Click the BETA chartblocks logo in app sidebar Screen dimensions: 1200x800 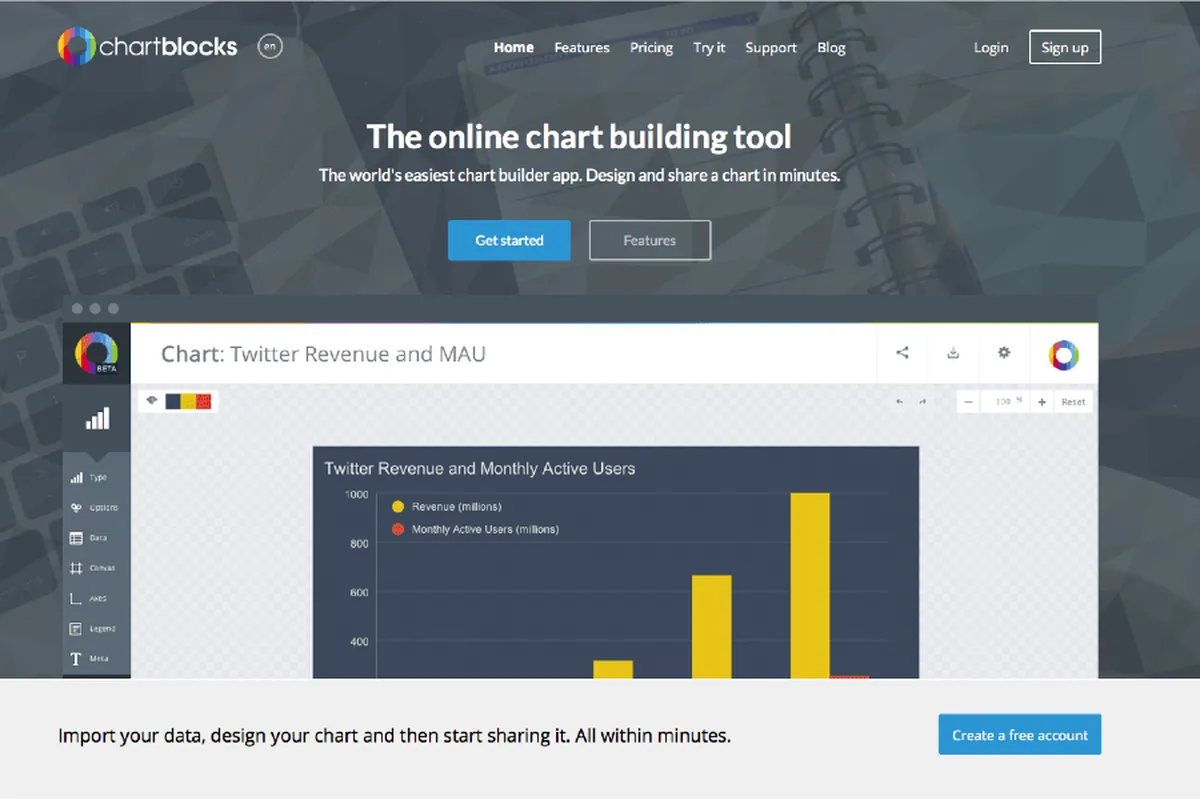pyautogui.click(x=97, y=354)
